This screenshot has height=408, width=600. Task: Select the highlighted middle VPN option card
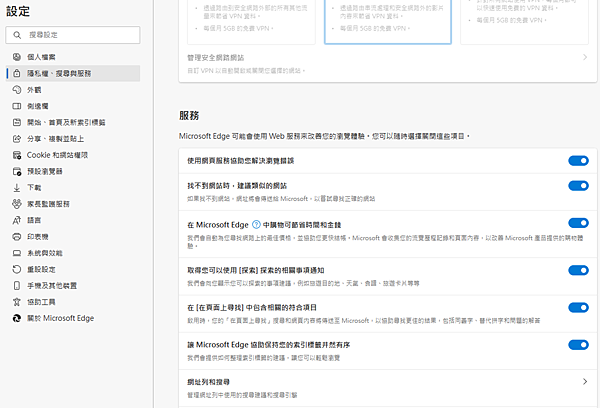388,22
